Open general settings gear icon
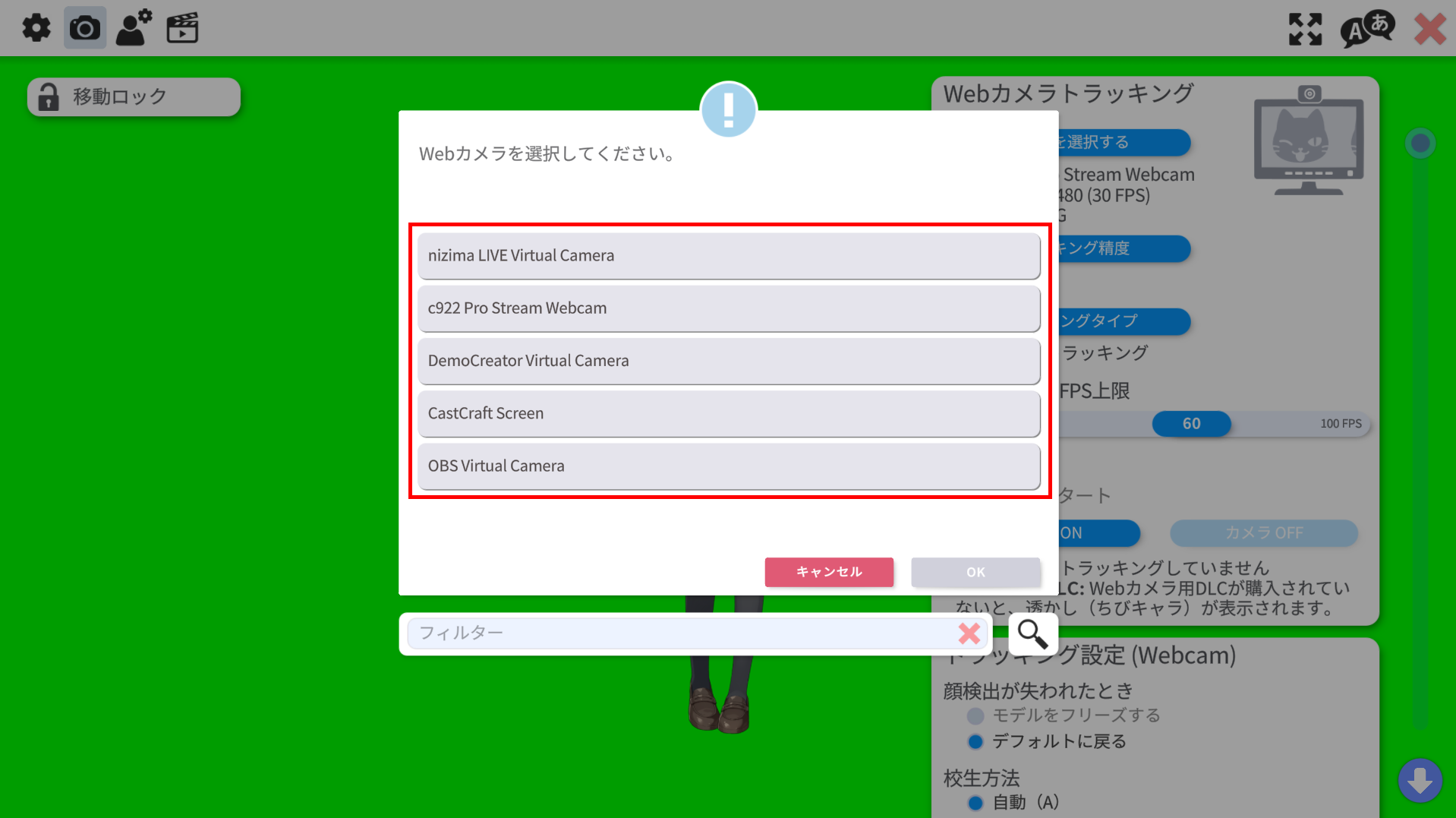1456x818 pixels. (36, 28)
